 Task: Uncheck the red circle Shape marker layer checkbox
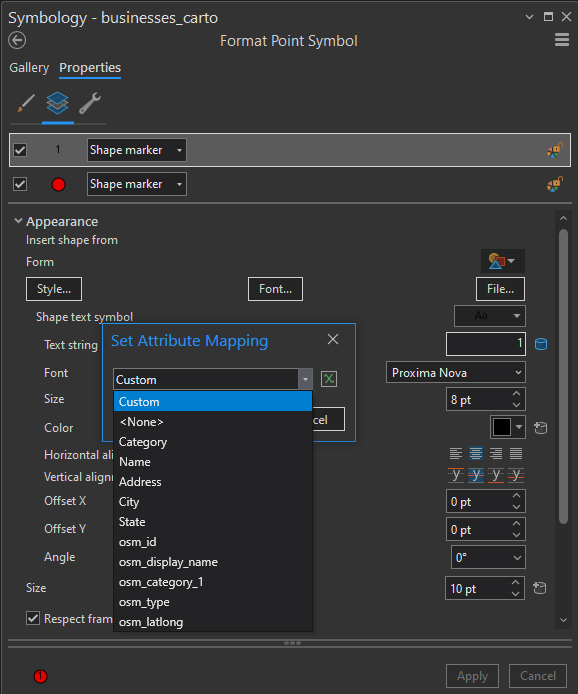tap(20, 184)
